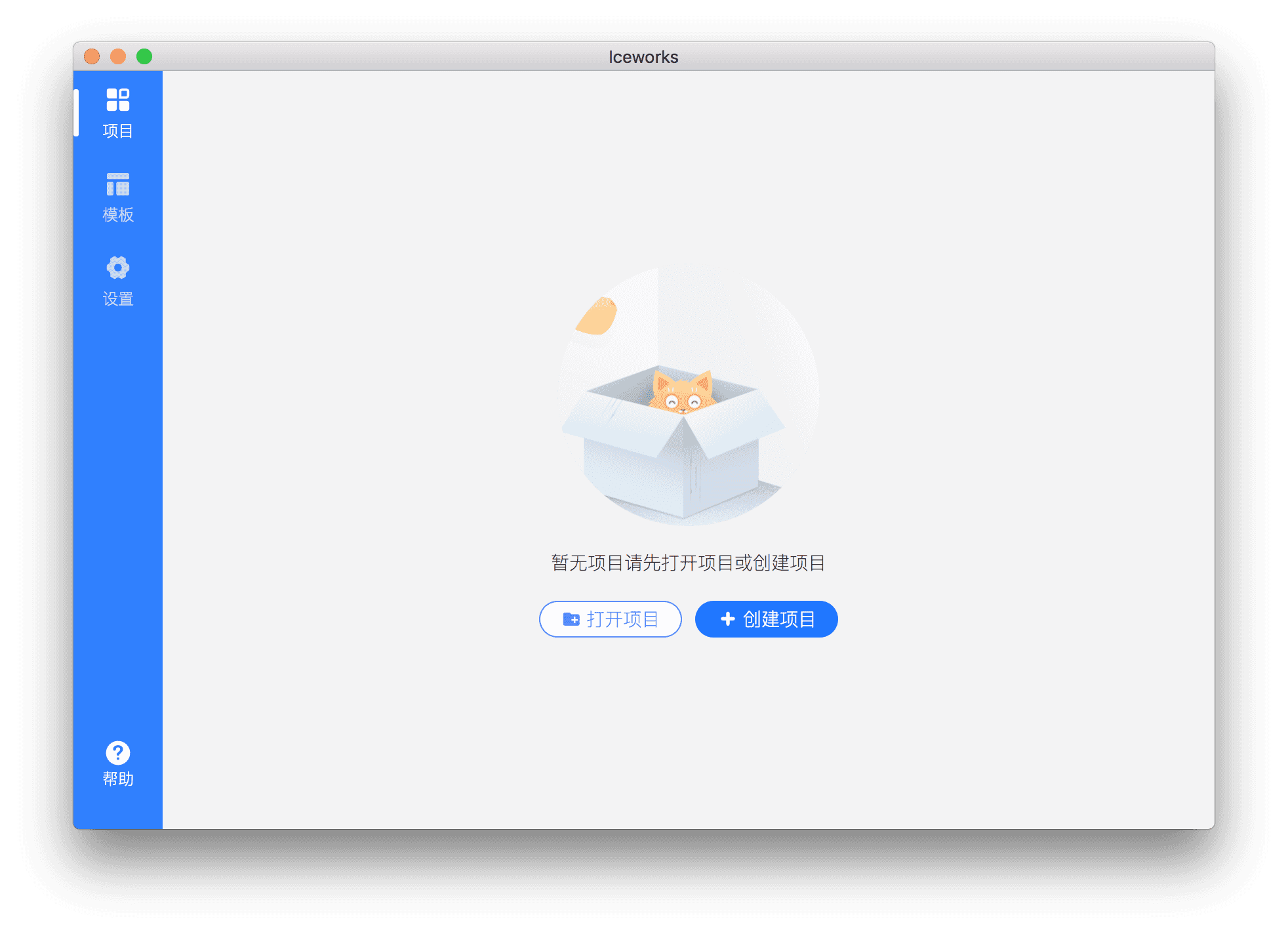Click the folder icon inside 打开项目 button
Image resolution: width=1288 pixels, height=934 pixels.
click(x=571, y=619)
